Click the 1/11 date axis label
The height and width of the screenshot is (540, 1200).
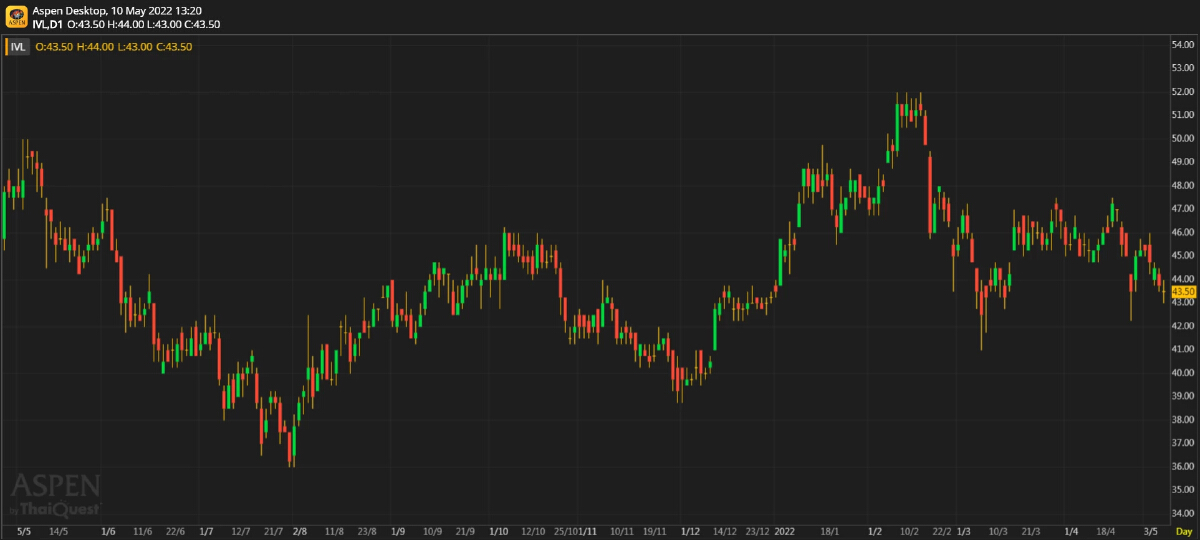point(589,531)
